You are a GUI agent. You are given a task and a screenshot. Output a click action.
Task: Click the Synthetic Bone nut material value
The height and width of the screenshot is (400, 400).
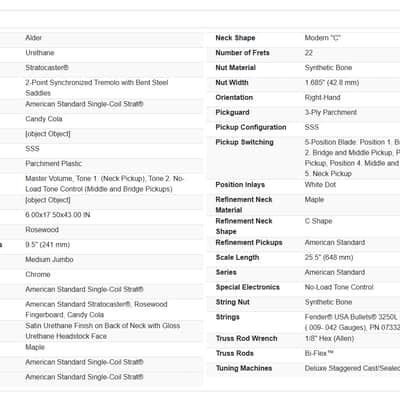(x=328, y=68)
